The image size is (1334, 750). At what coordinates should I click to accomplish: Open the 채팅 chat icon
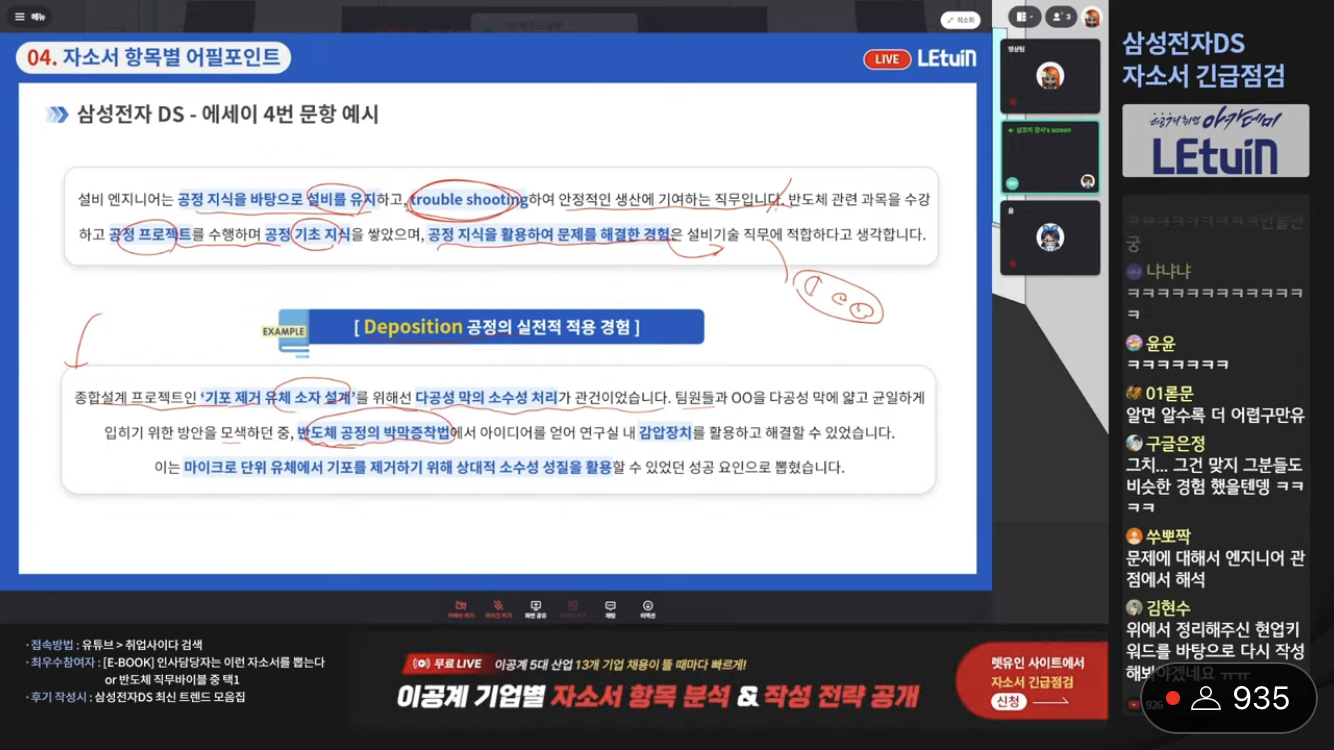(610, 609)
